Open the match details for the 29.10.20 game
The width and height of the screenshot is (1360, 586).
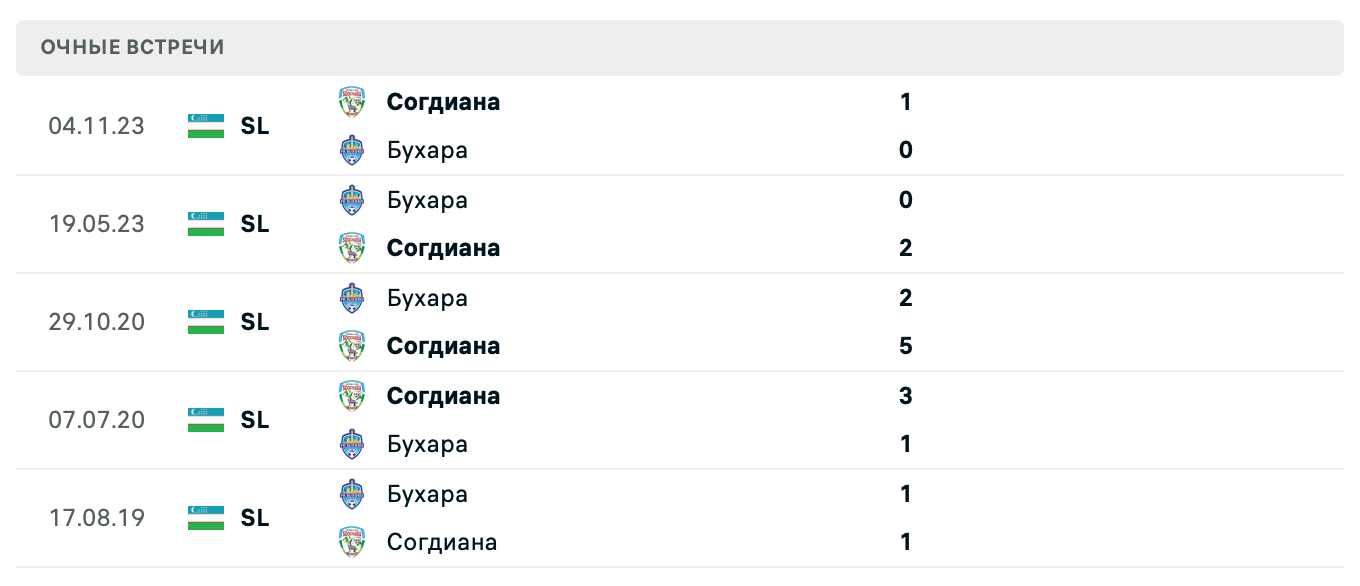tap(680, 322)
